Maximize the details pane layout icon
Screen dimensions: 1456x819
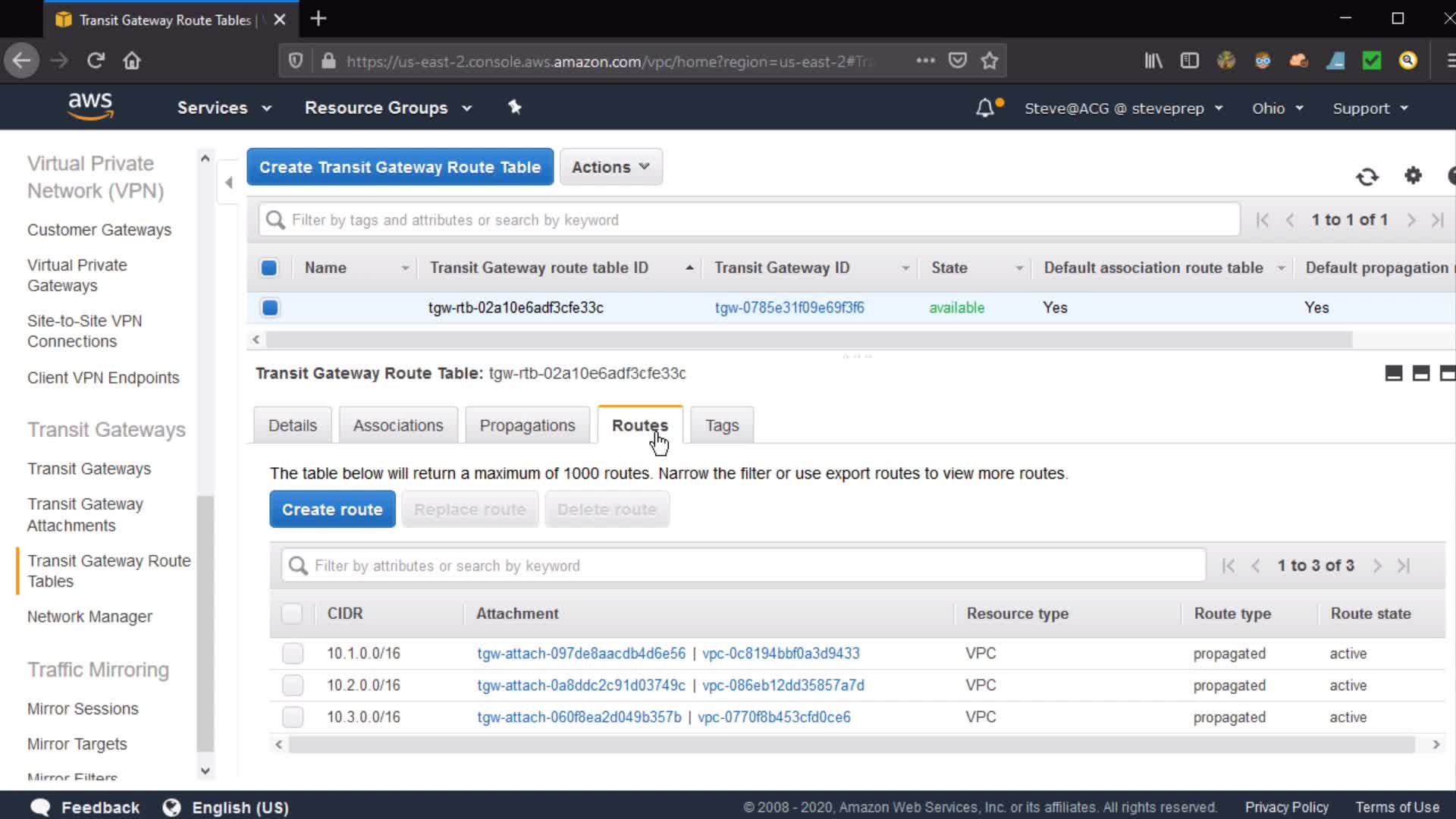coord(1446,373)
